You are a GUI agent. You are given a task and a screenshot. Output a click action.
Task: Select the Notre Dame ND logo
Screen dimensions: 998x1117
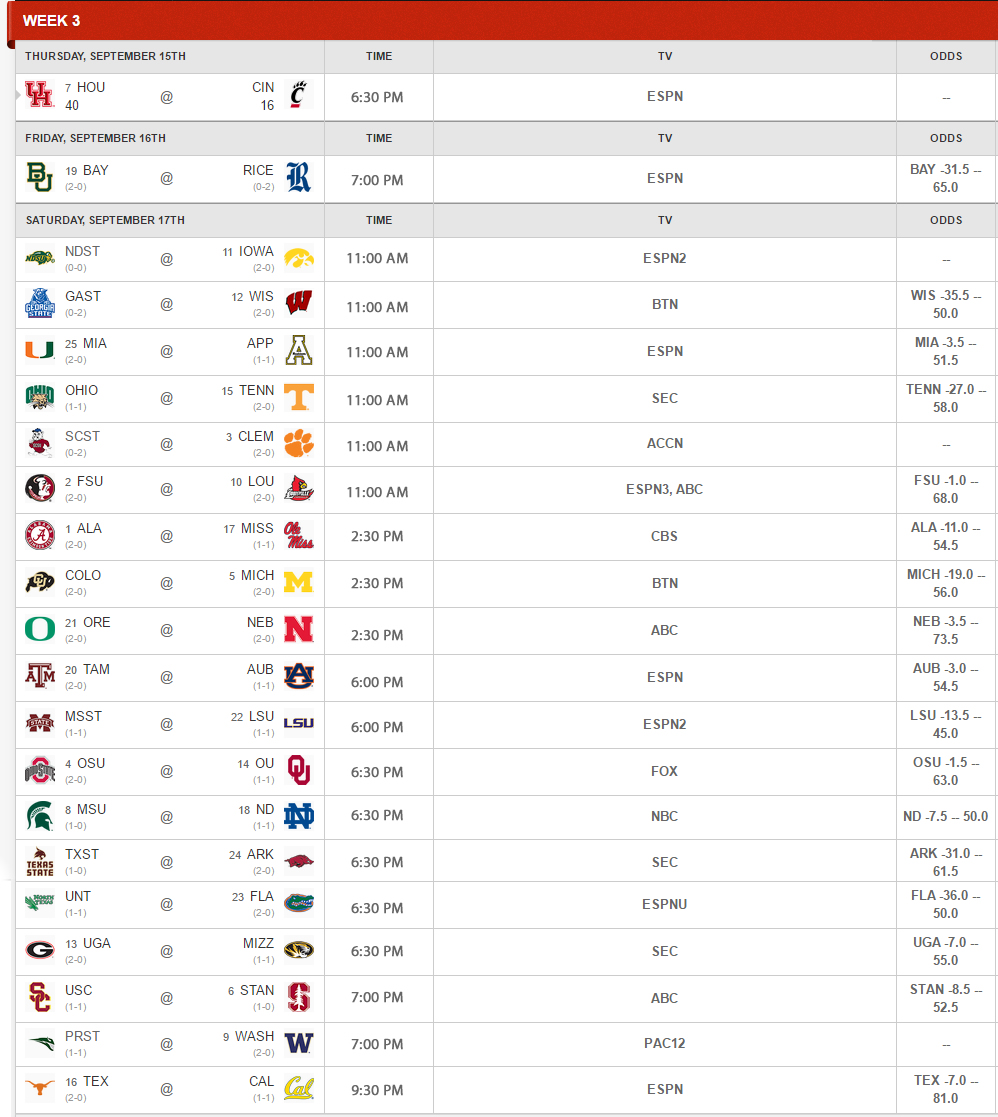pos(298,816)
